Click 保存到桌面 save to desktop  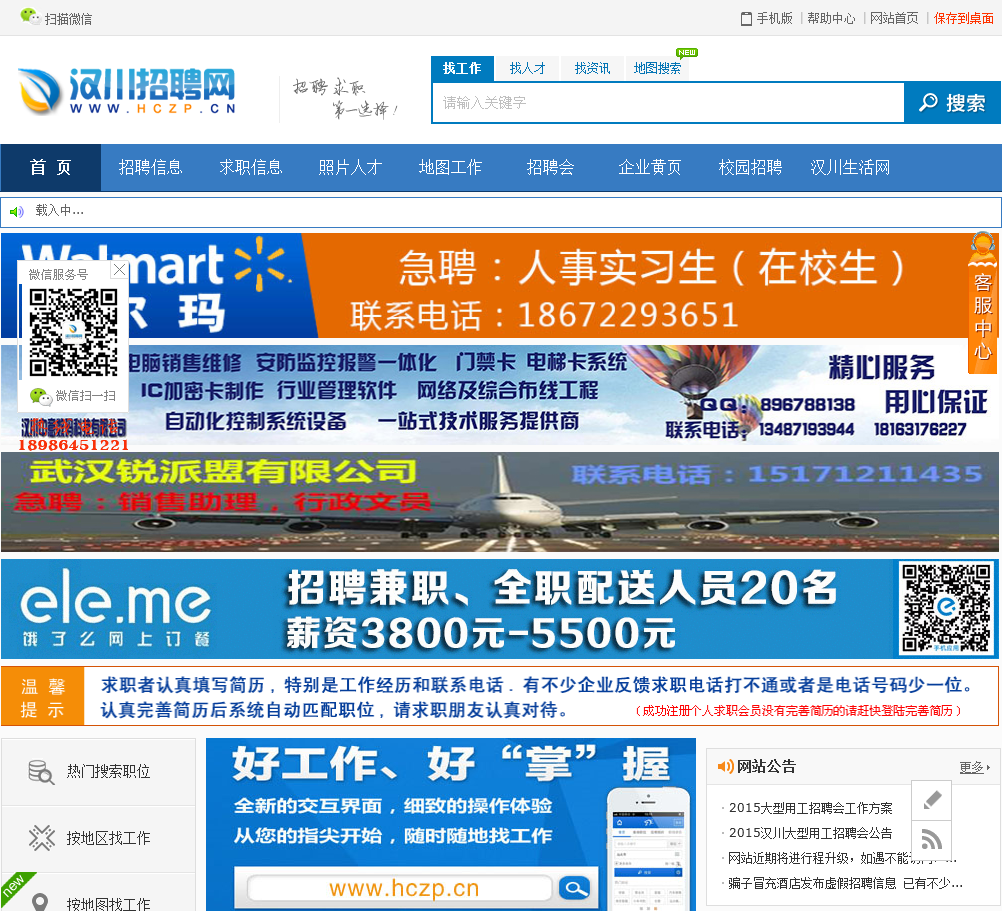pos(964,19)
